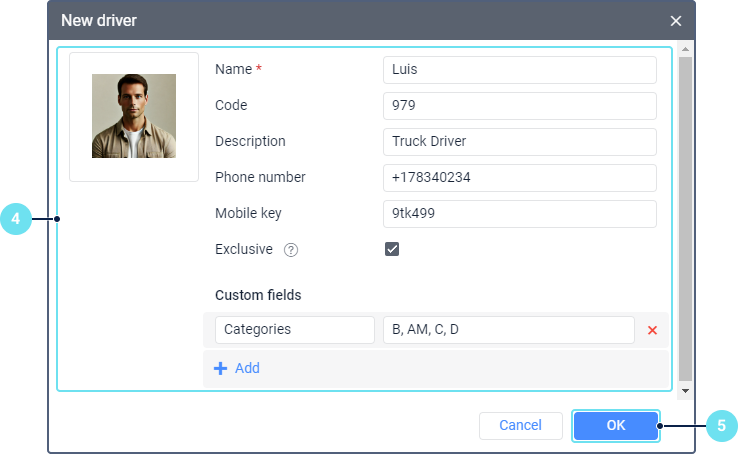This screenshot has width=738, height=454.
Task: Delete the Categories custom field row
Action: [x=652, y=330]
